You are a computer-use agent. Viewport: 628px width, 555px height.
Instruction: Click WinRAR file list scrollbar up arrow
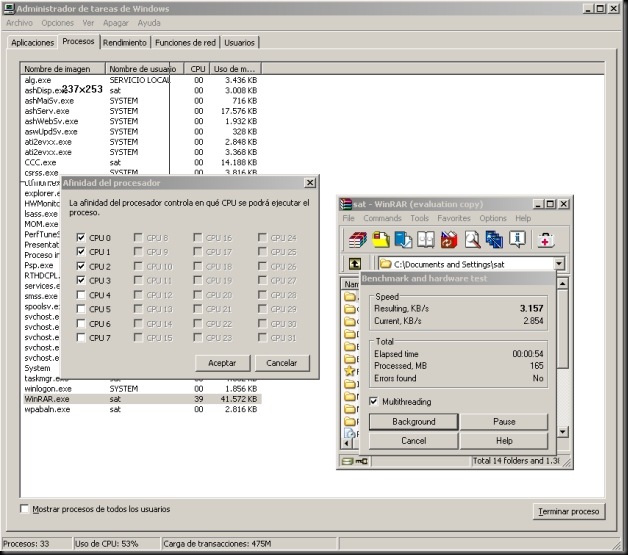click(x=563, y=284)
